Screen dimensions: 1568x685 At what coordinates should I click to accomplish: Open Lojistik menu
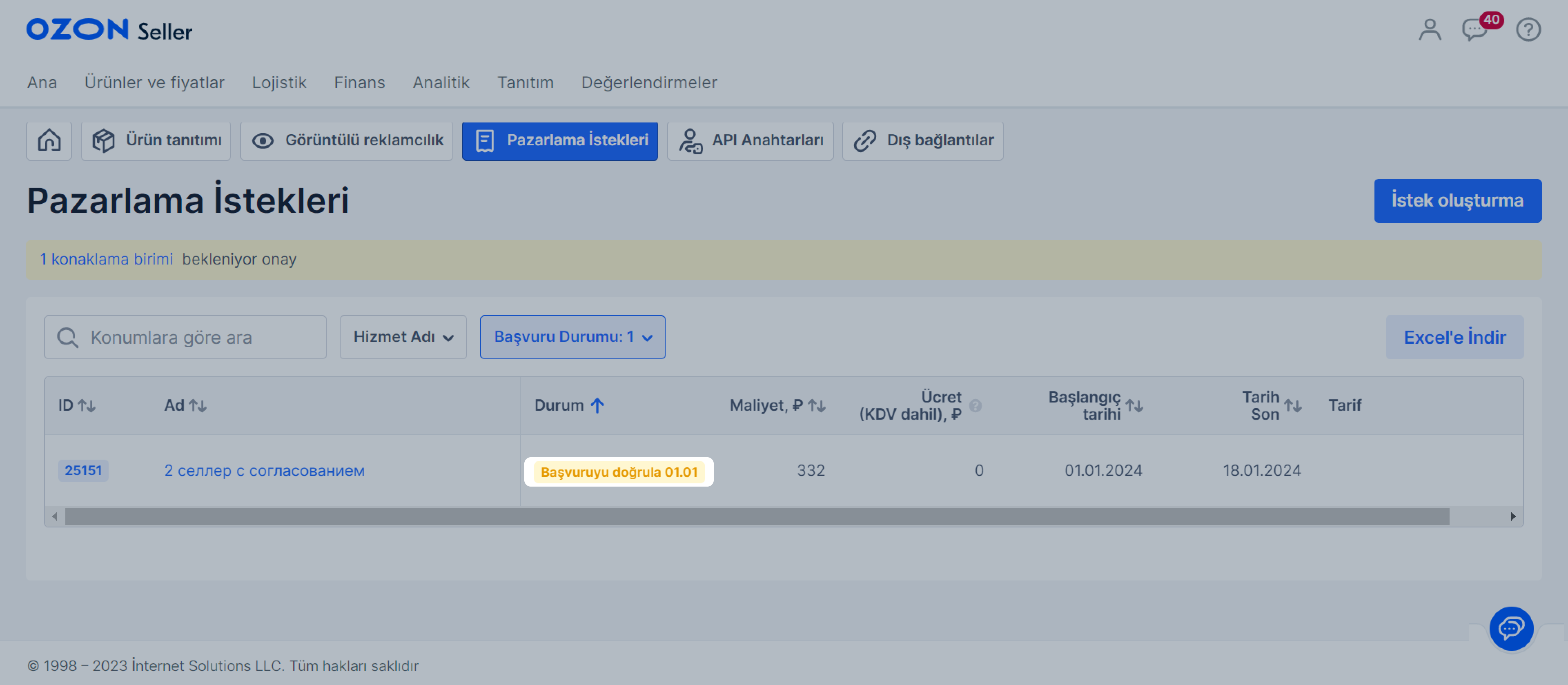point(279,82)
